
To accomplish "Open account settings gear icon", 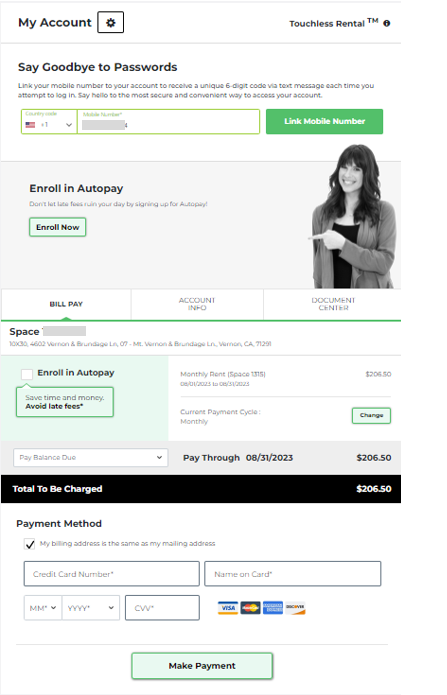I will point(110,23).
